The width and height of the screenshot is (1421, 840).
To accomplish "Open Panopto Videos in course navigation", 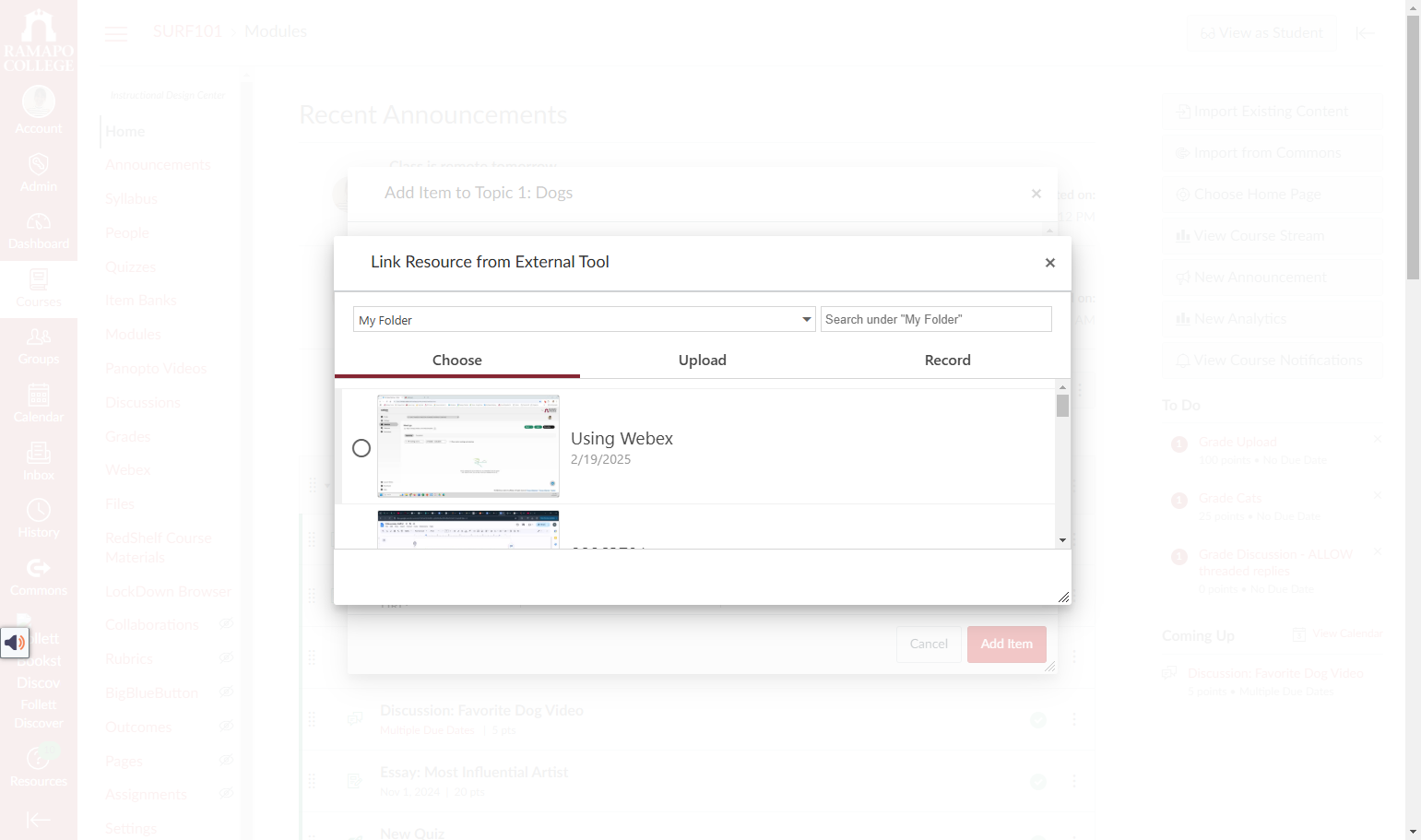I will click(156, 369).
